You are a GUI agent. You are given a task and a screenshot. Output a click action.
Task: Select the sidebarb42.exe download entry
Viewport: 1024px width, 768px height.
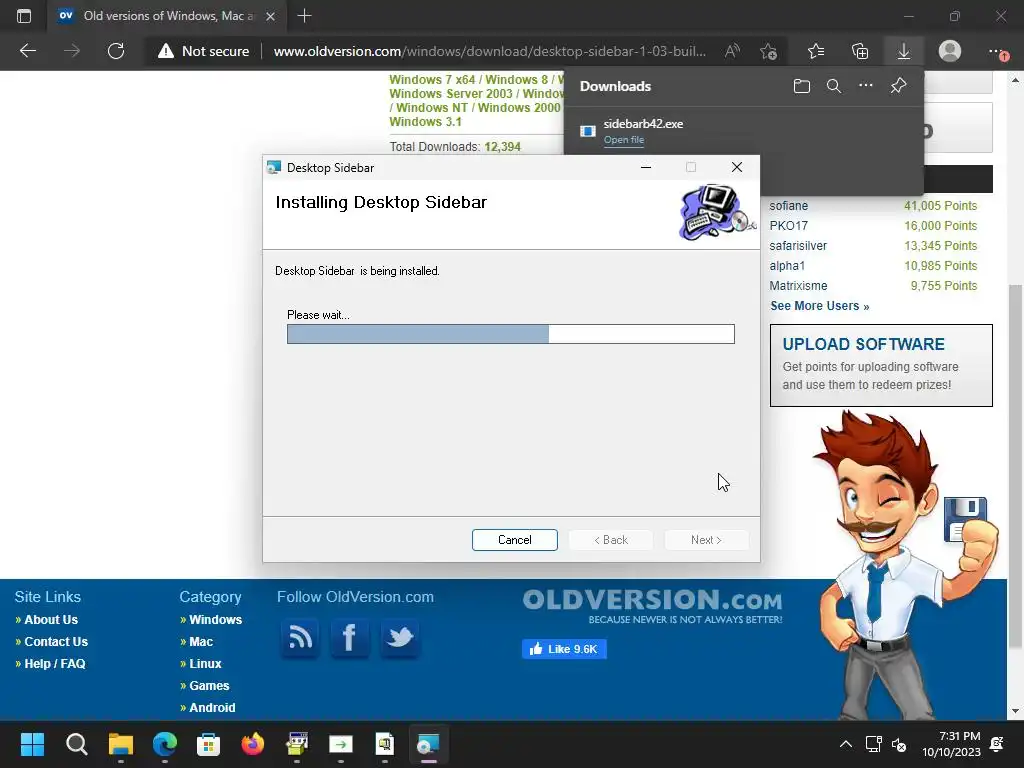point(743,131)
